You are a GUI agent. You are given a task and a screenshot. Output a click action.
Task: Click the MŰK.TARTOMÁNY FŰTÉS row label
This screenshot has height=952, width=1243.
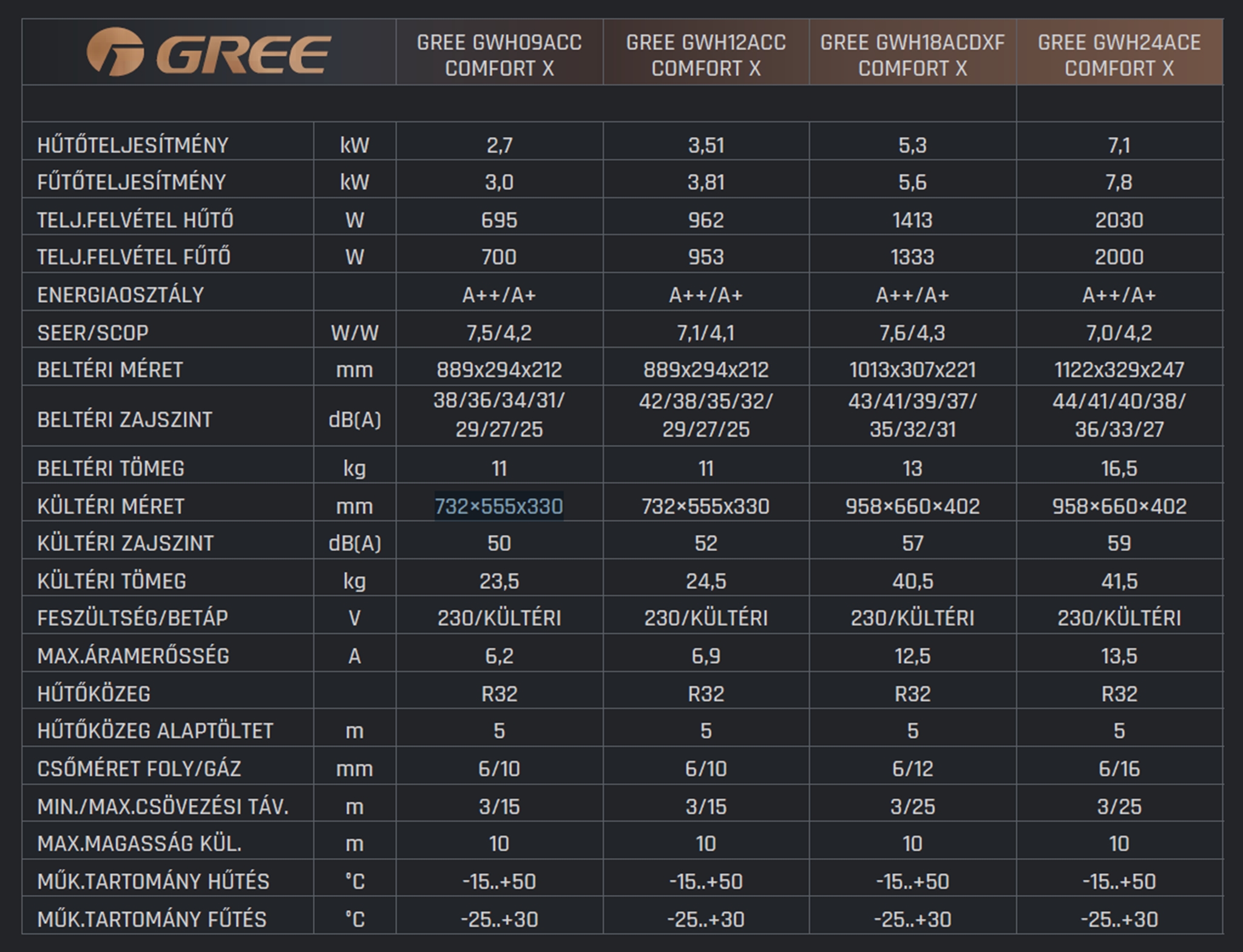(x=152, y=919)
